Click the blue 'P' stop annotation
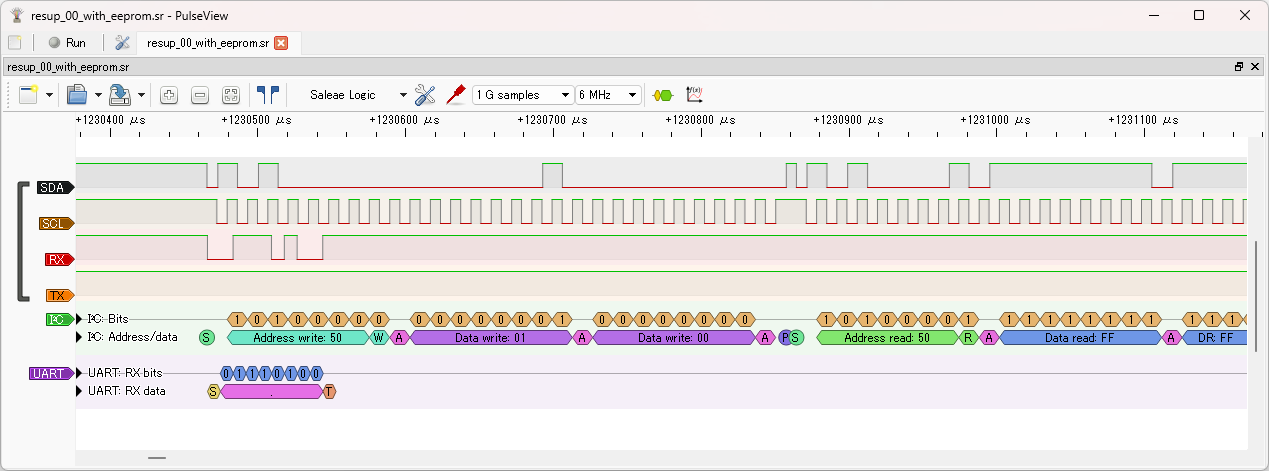1269x471 pixels. coord(785,337)
